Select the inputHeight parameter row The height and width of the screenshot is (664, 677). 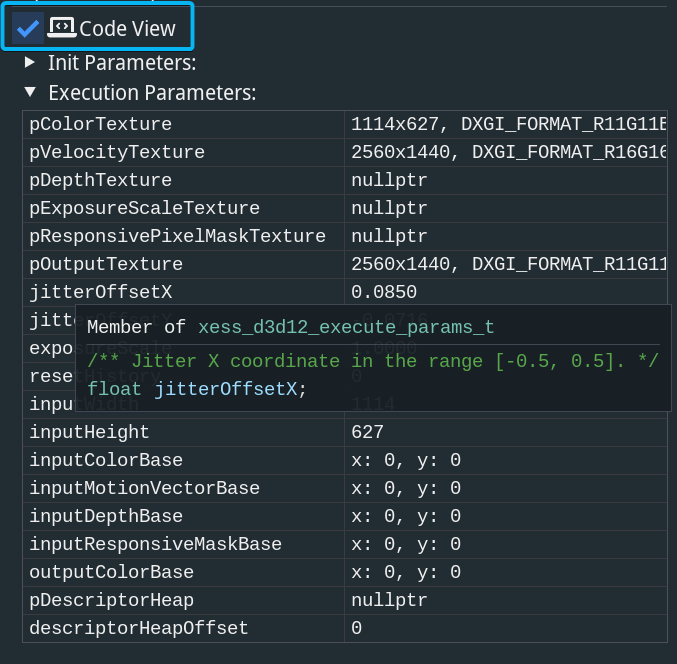pyautogui.click(x=89, y=432)
